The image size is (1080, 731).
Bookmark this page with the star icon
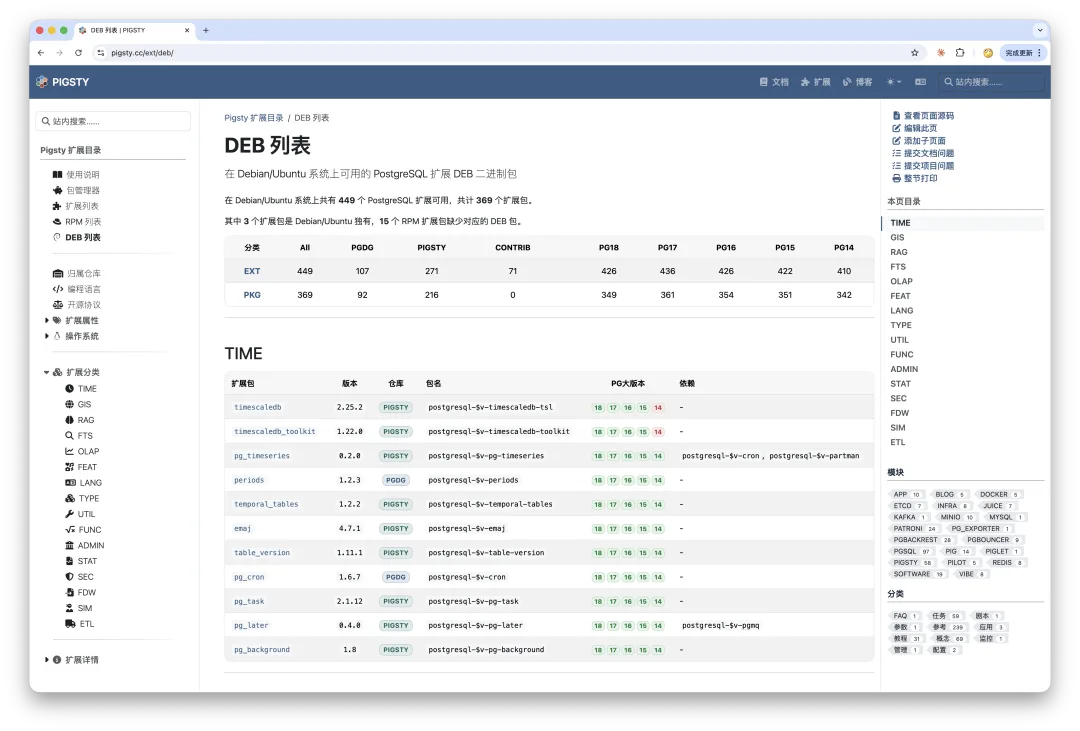(915, 53)
